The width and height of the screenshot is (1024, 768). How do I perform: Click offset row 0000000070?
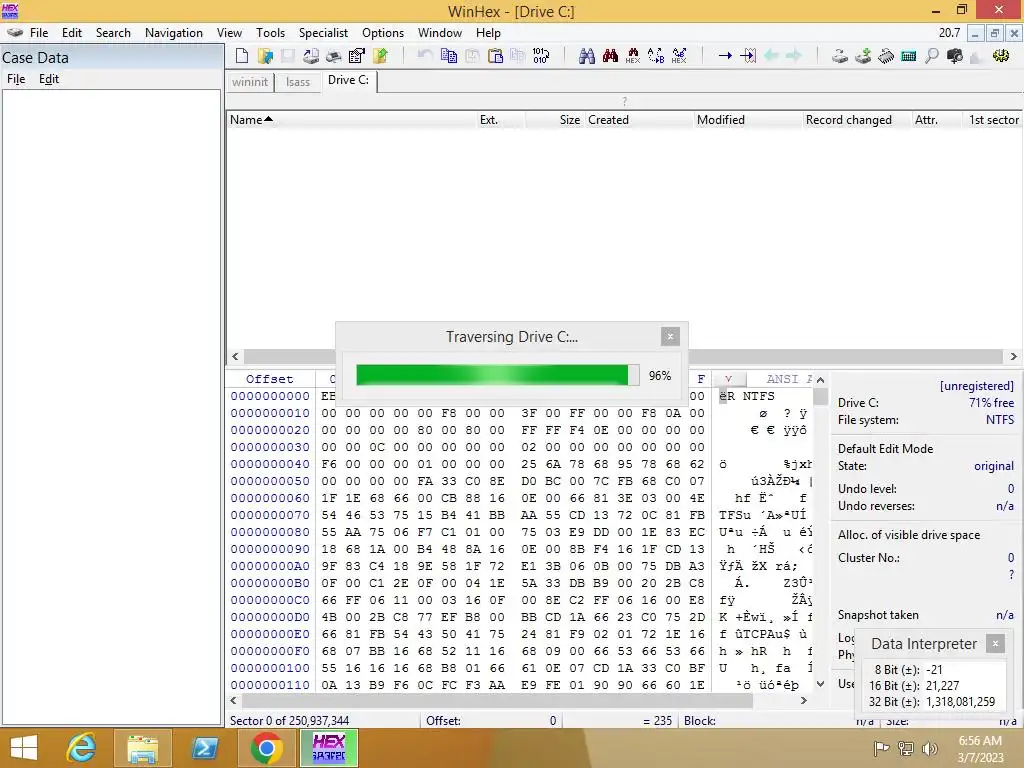(270, 515)
